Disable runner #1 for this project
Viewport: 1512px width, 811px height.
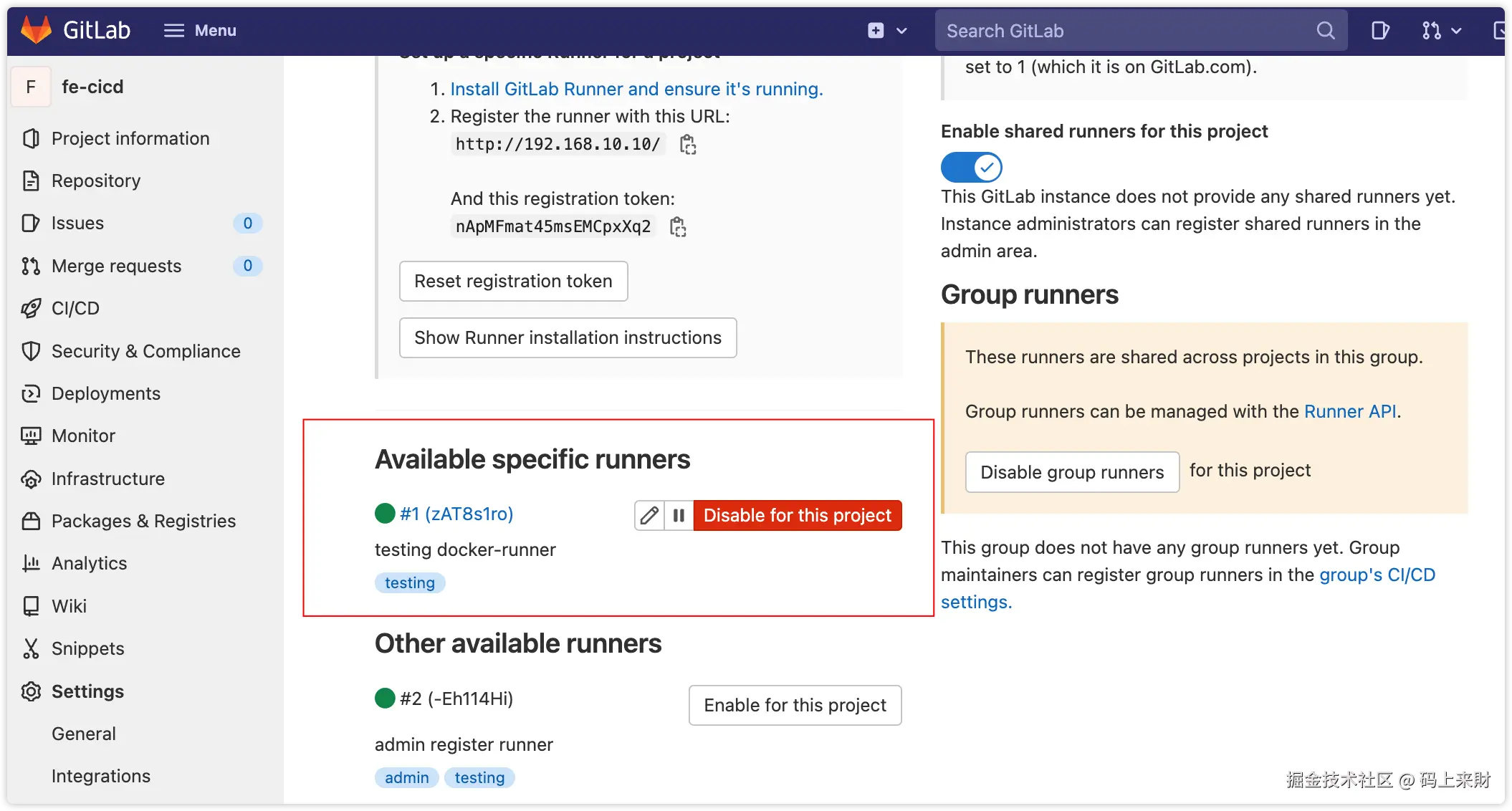797,515
